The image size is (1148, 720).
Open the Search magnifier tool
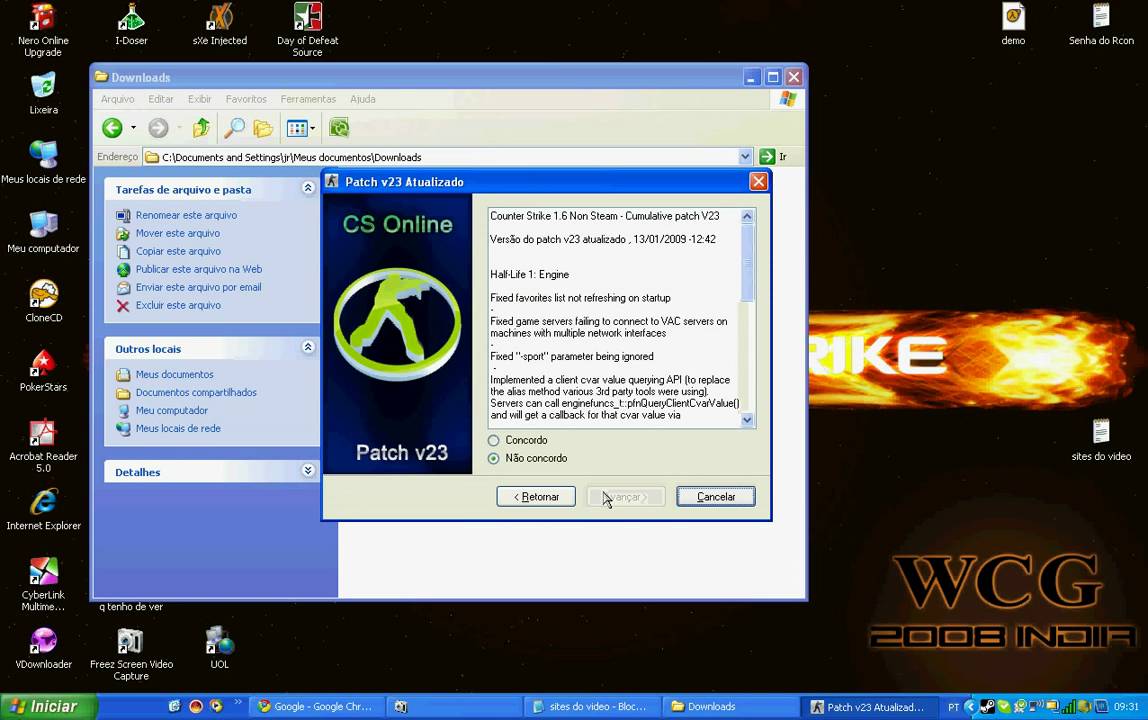[x=234, y=128]
